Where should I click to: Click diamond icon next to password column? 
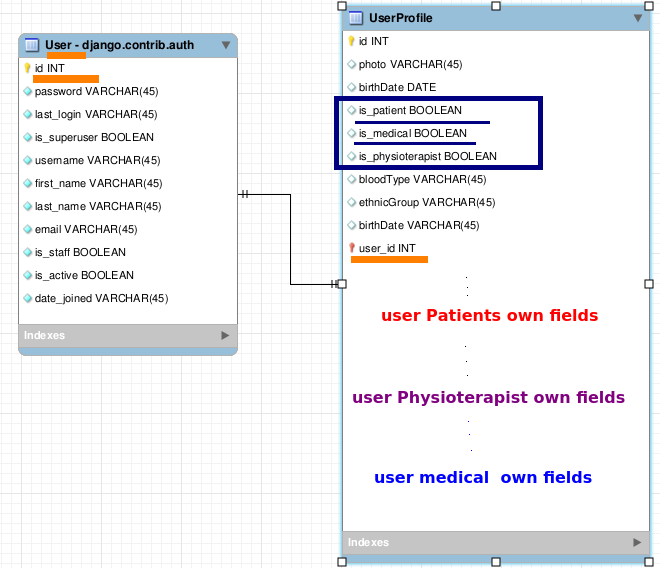[x=28, y=91]
